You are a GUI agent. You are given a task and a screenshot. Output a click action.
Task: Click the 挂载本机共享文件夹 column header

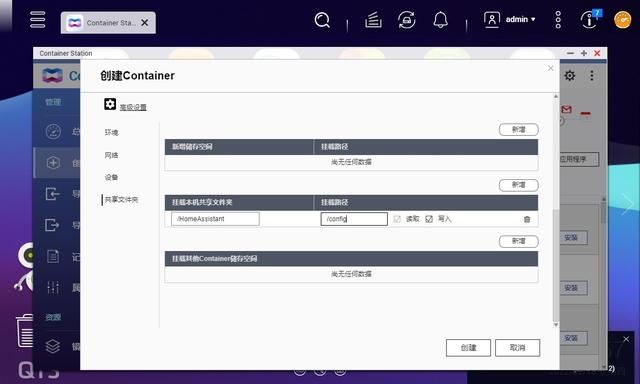[x=239, y=202]
